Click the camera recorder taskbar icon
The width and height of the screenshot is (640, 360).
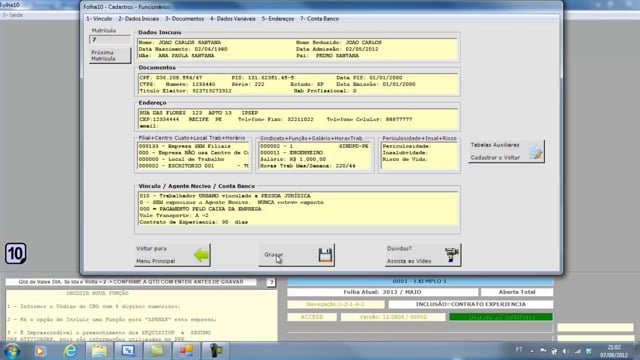[x=215, y=351]
